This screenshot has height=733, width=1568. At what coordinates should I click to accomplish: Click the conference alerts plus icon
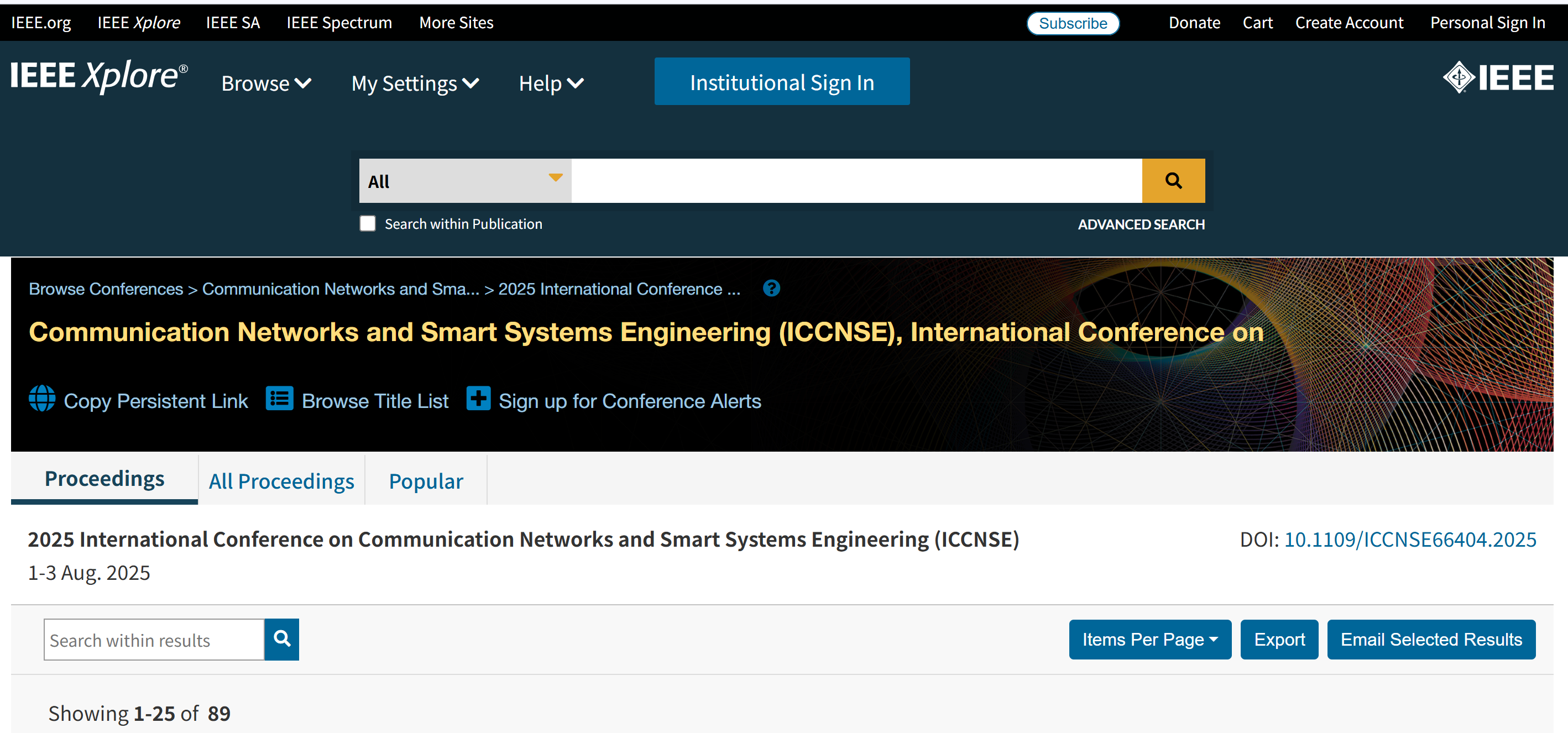[478, 399]
